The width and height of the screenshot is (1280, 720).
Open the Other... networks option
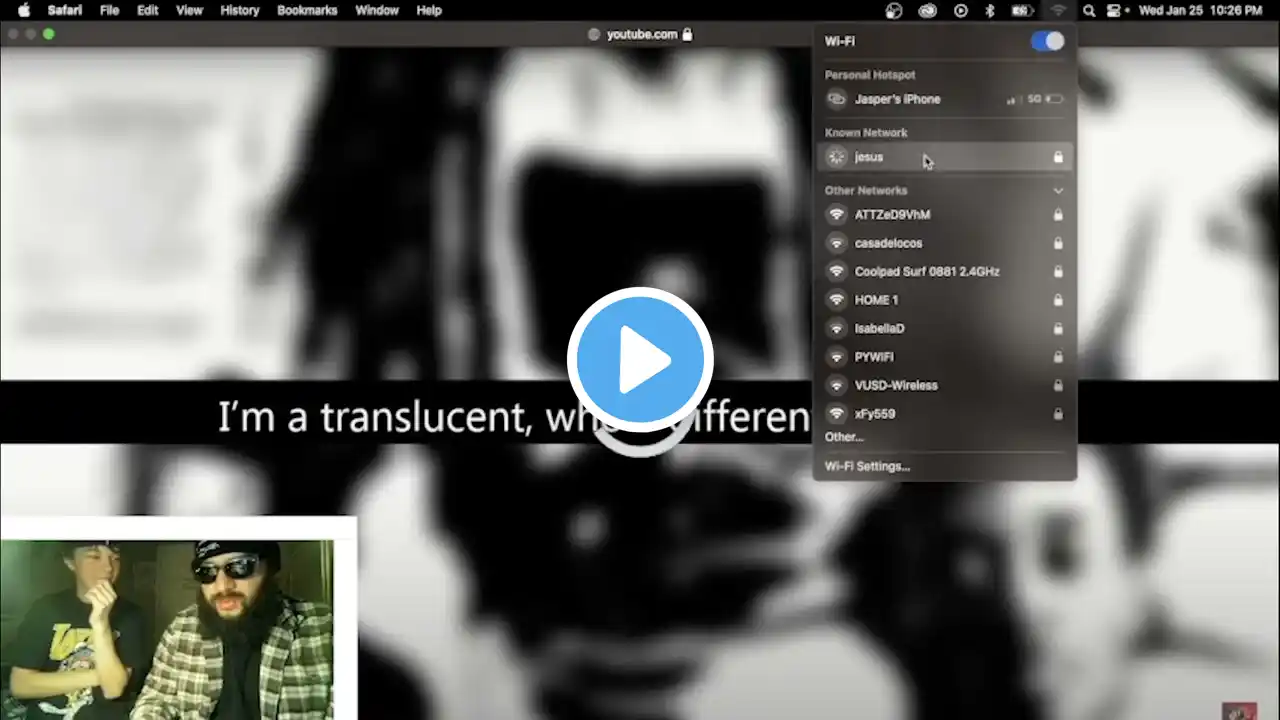[x=844, y=437]
